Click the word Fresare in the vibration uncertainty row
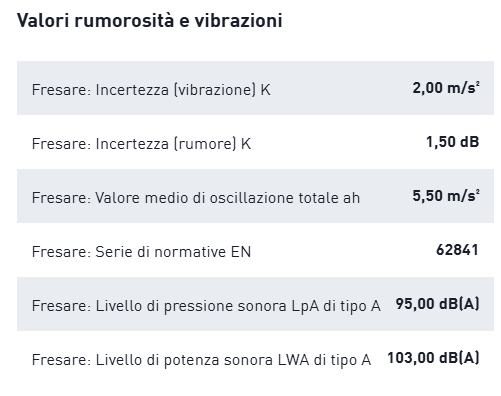This screenshot has width=501, height=396. [61, 90]
